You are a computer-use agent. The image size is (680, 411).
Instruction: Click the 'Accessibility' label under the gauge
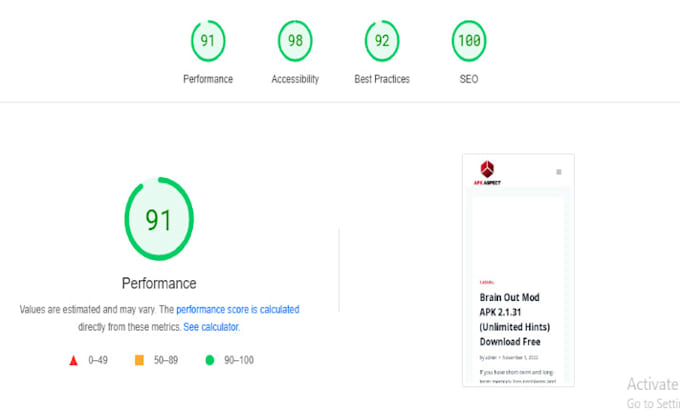click(x=295, y=79)
